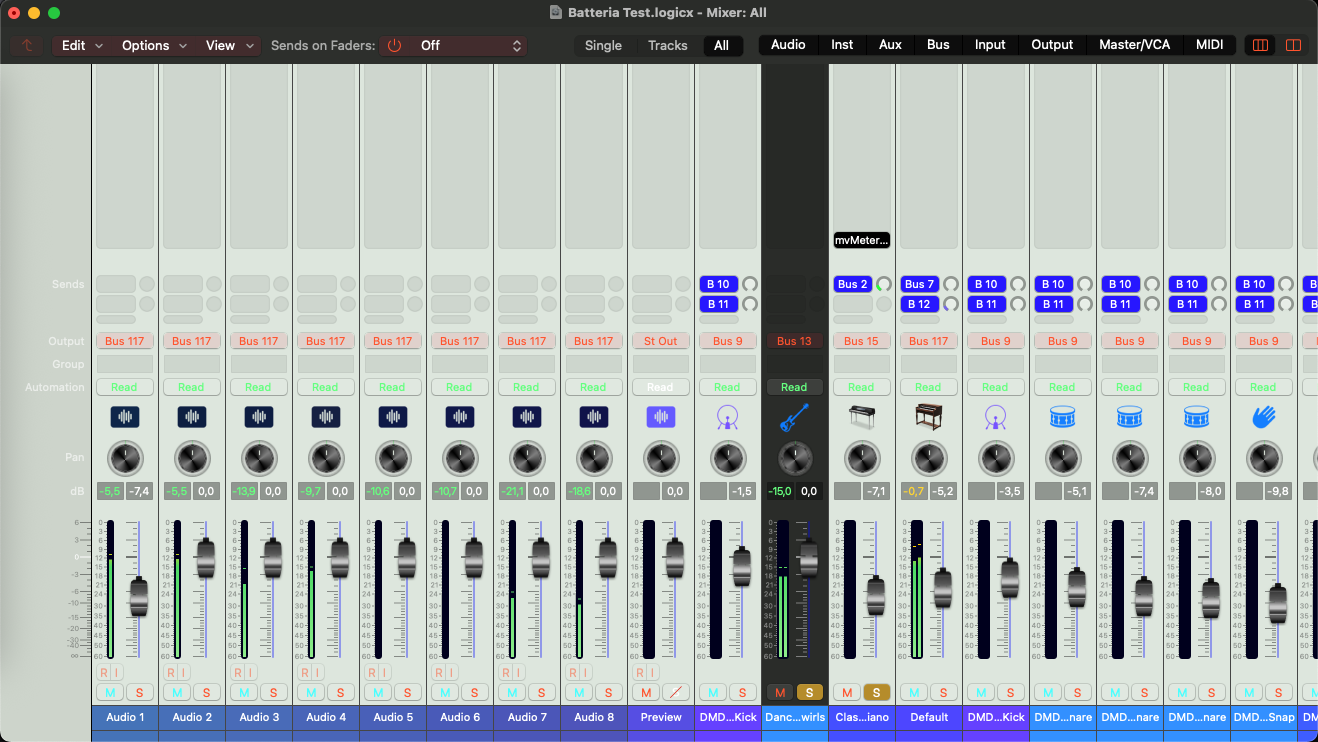Mute the Audio 3 channel
Viewport: 1318px width, 742px height.
tap(244, 692)
